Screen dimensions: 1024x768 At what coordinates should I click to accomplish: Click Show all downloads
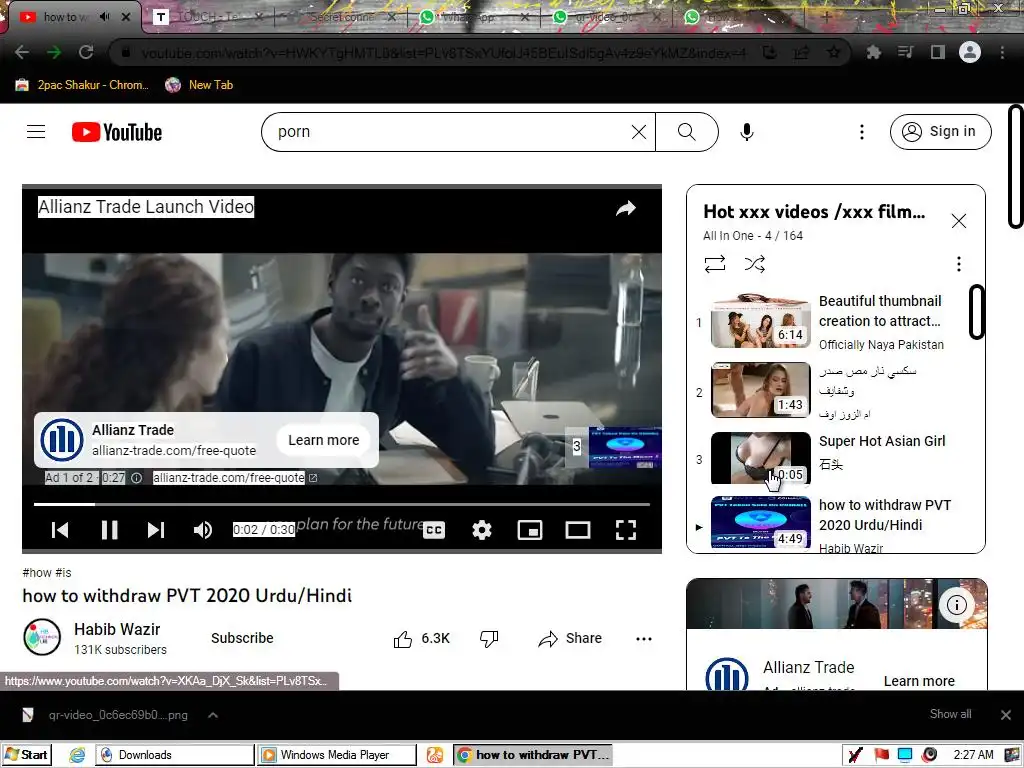click(x=950, y=714)
